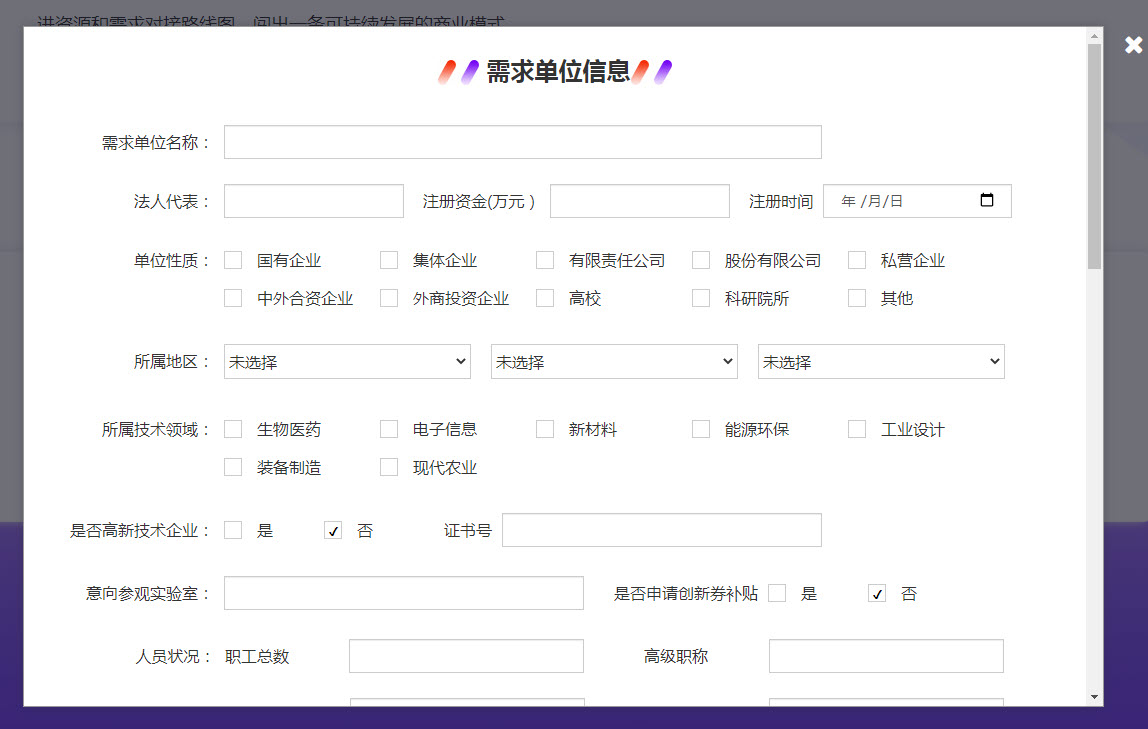Click scrollbar up arrow in dialog
This screenshot has height=729, width=1148.
pyautogui.click(x=1094, y=37)
